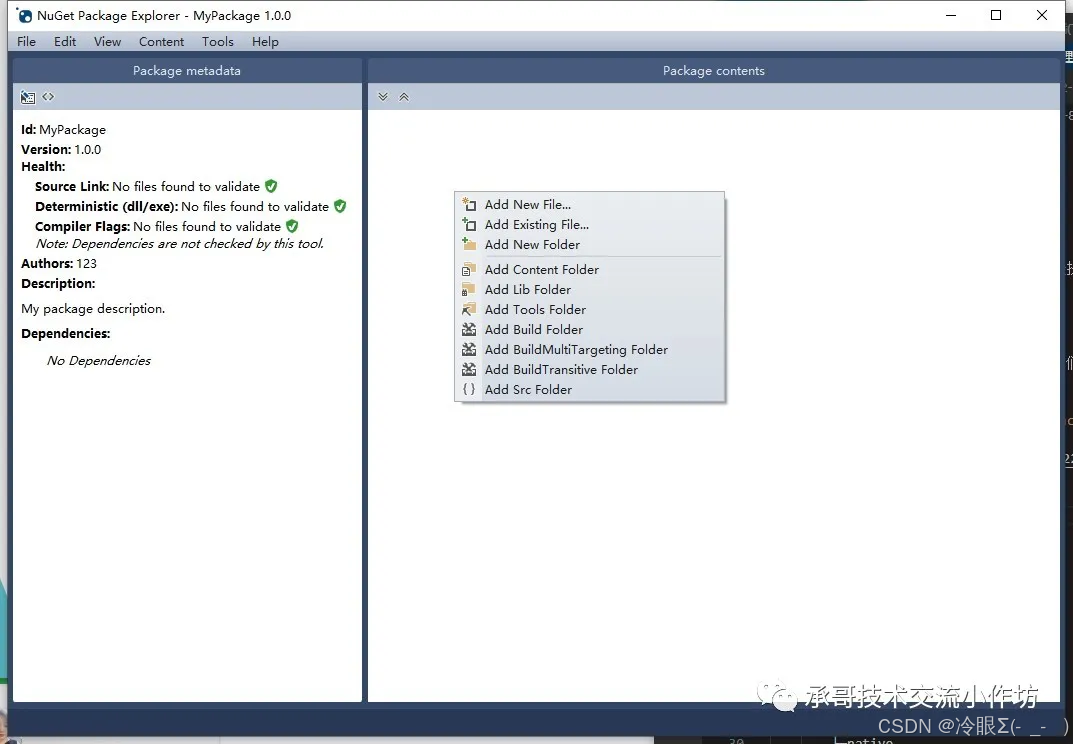Minimize the NuGet Package Explorer window
The image size is (1073, 744).
pos(951,15)
